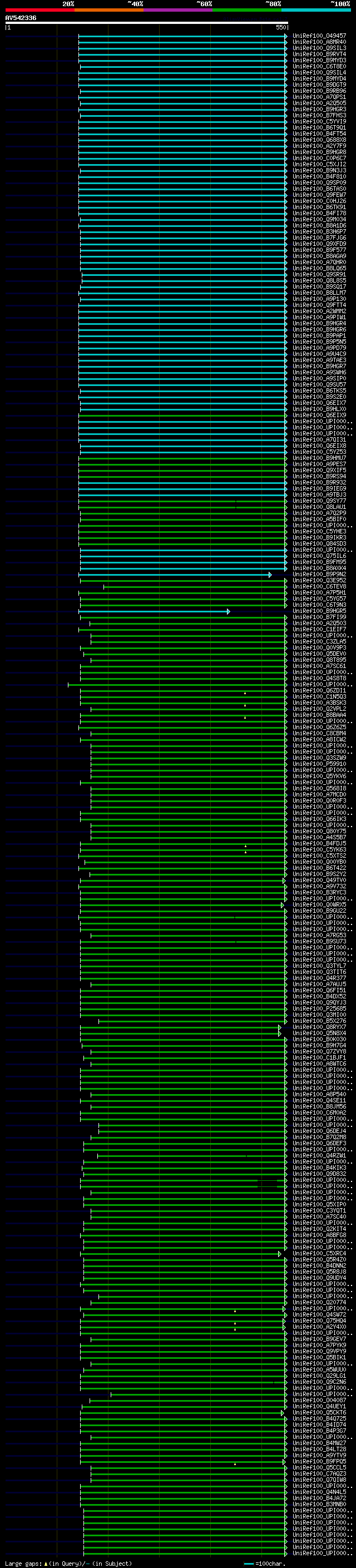Select hit label UniRef100_B9DGT9
The width and height of the screenshot is (356, 1568).
click(x=319, y=85)
